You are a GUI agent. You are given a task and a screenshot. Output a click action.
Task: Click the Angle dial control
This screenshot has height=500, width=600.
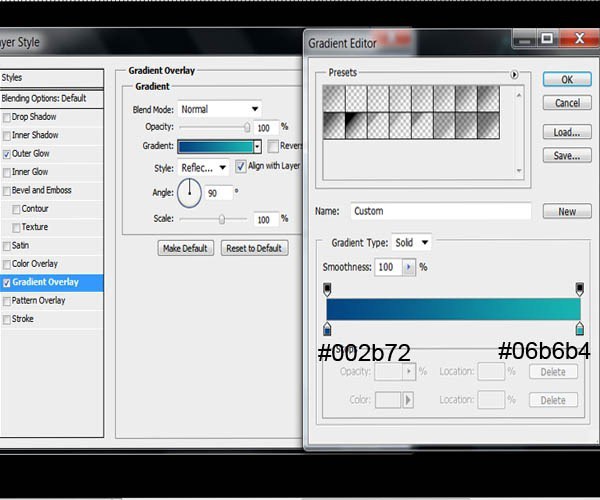(190, 192)
